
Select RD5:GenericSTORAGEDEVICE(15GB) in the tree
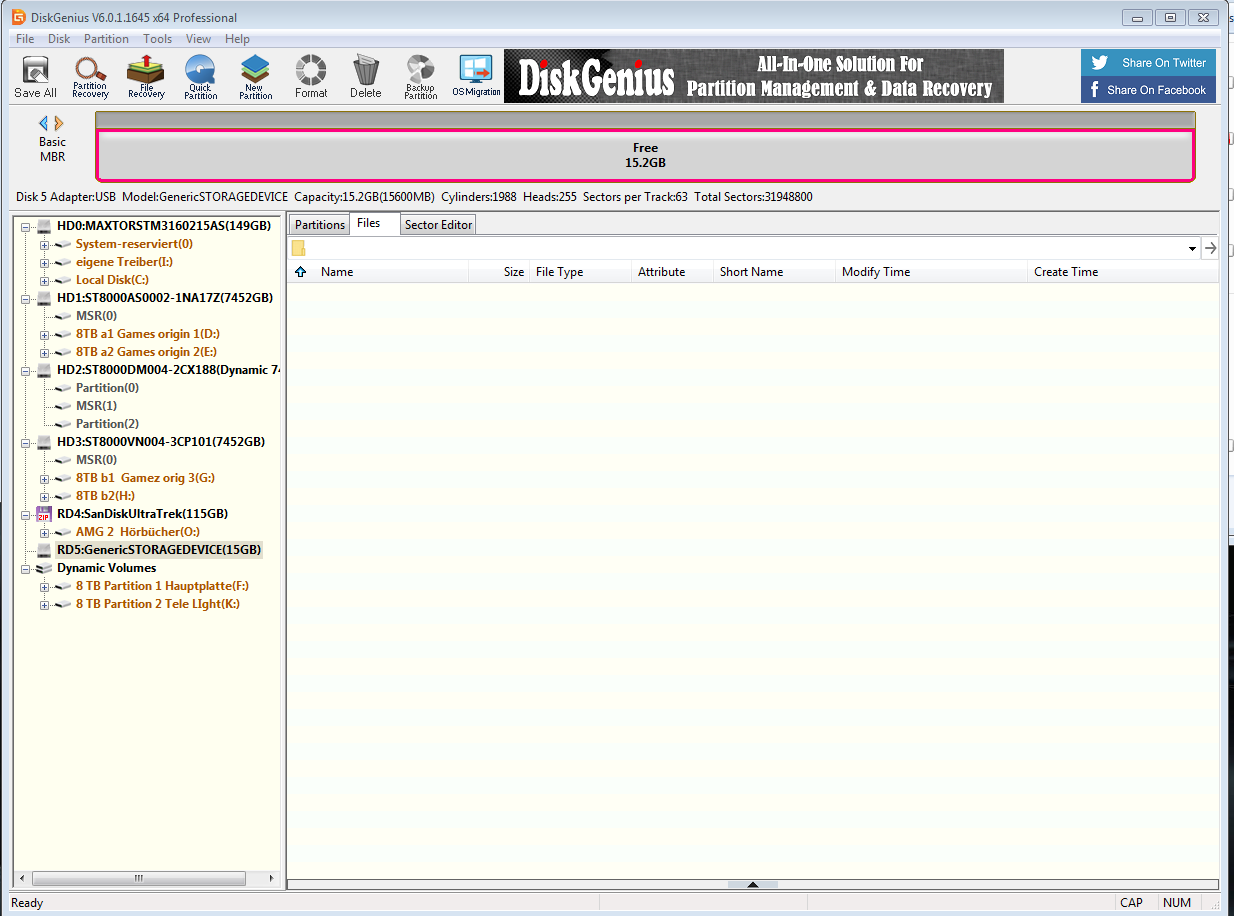click(x=159, y=550)
